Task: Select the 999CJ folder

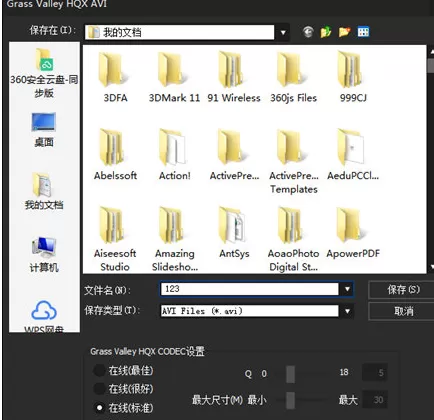Action: tap(353, 77)
